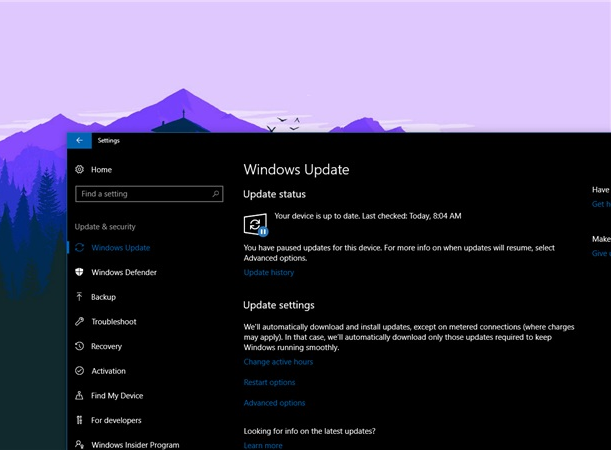Click the paused update status icon
The height and width of the screenshot is (450, 611).
tap(256, 224)
